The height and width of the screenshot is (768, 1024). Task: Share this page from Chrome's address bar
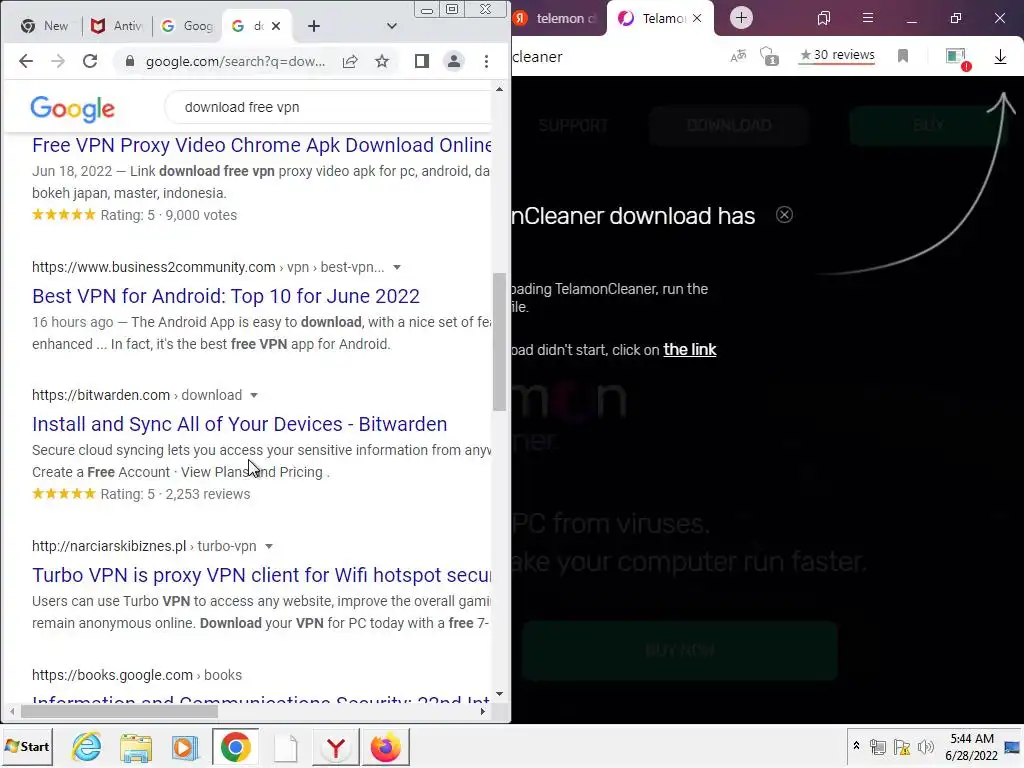tap(350, 61)
